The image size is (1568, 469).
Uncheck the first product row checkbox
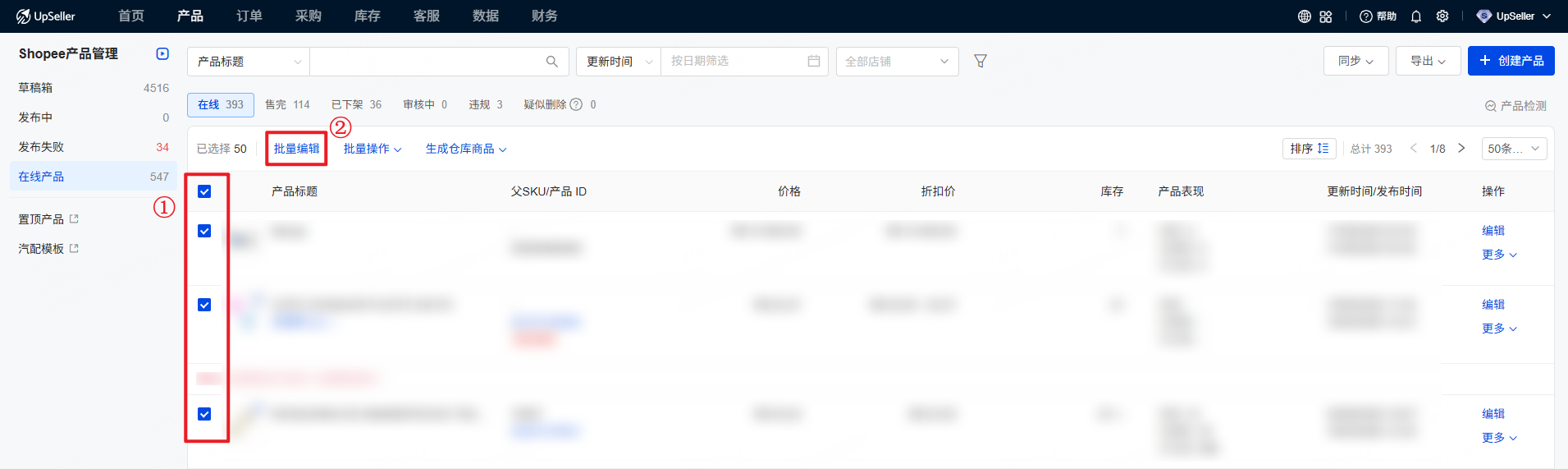pos(204,231)
